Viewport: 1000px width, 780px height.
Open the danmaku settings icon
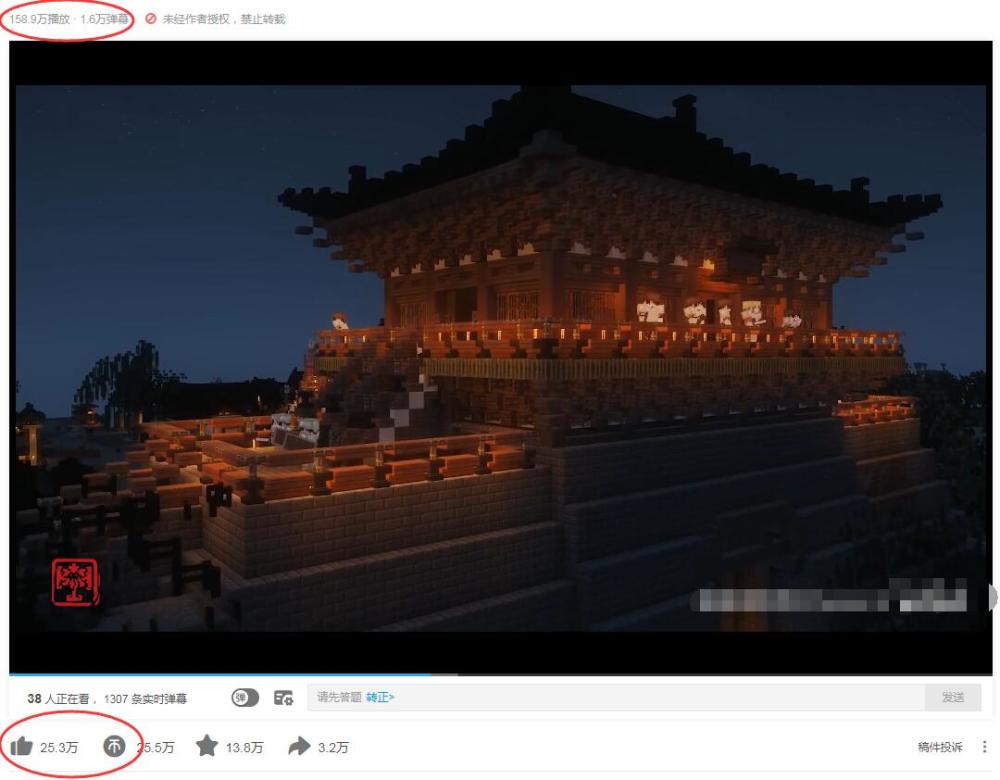coord(283,698)
